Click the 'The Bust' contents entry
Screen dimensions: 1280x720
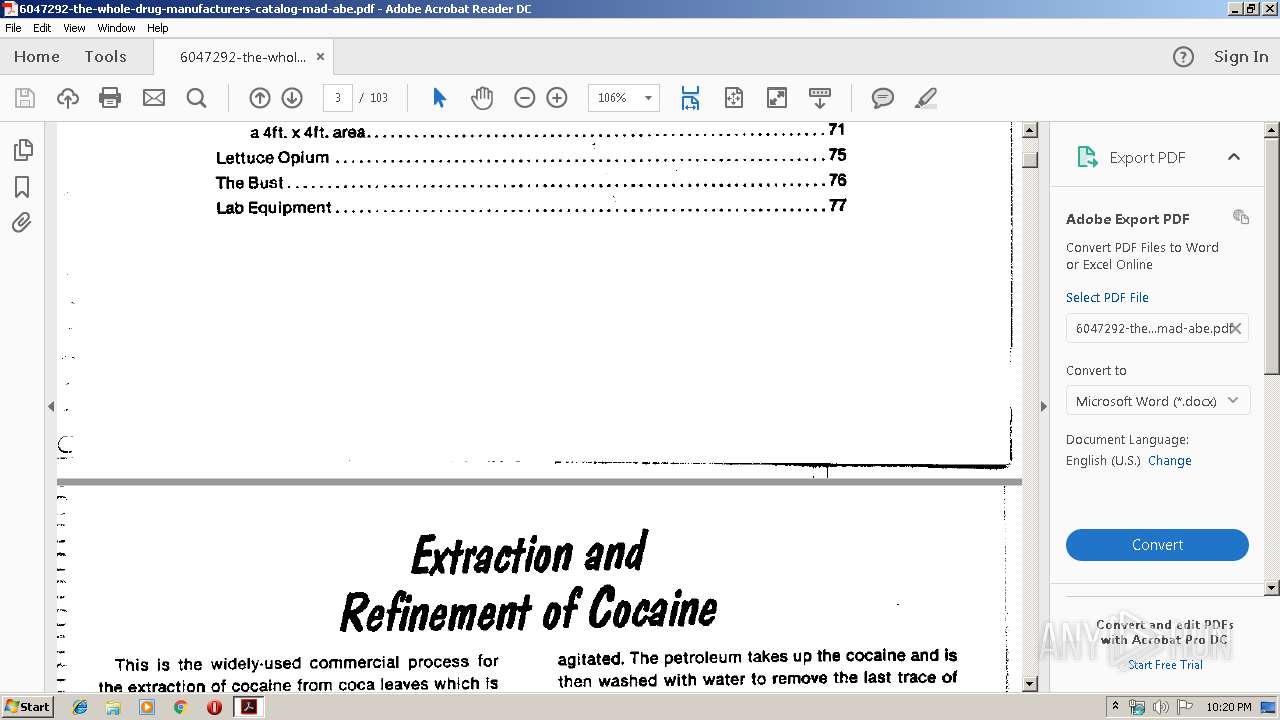[x=531, y=182]
